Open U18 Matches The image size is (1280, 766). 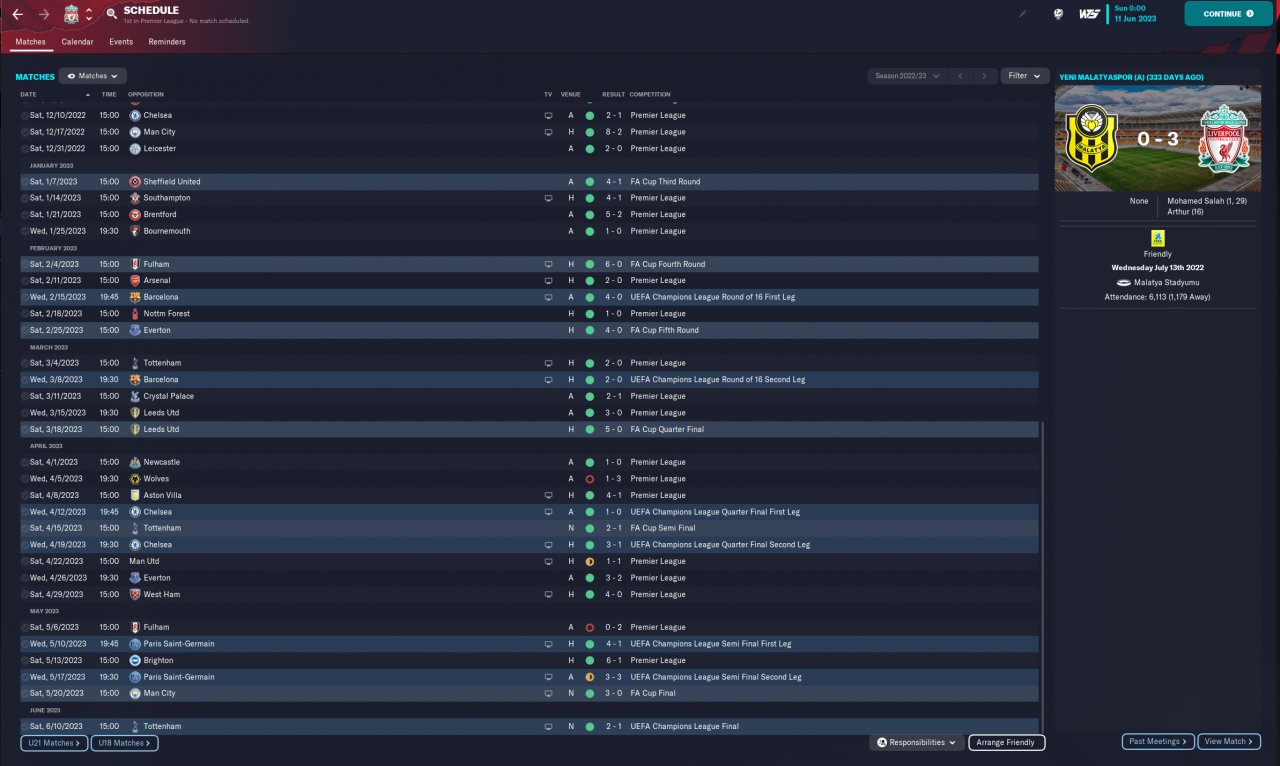[124, 743]
